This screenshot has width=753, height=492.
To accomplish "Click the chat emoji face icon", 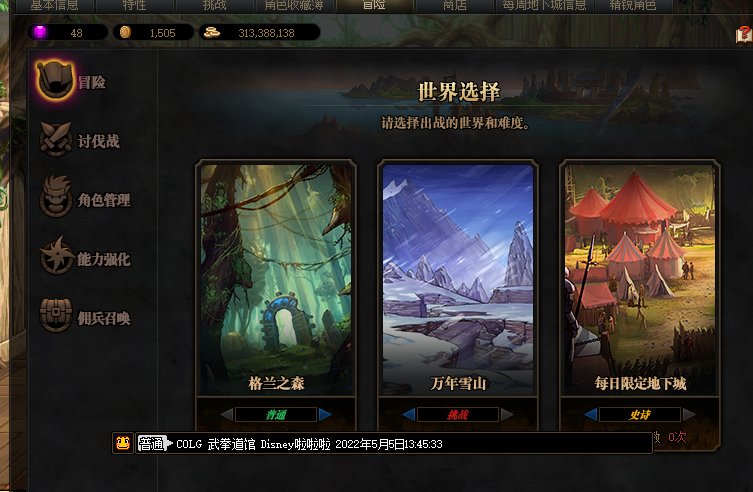I will [x=122, y=443].
